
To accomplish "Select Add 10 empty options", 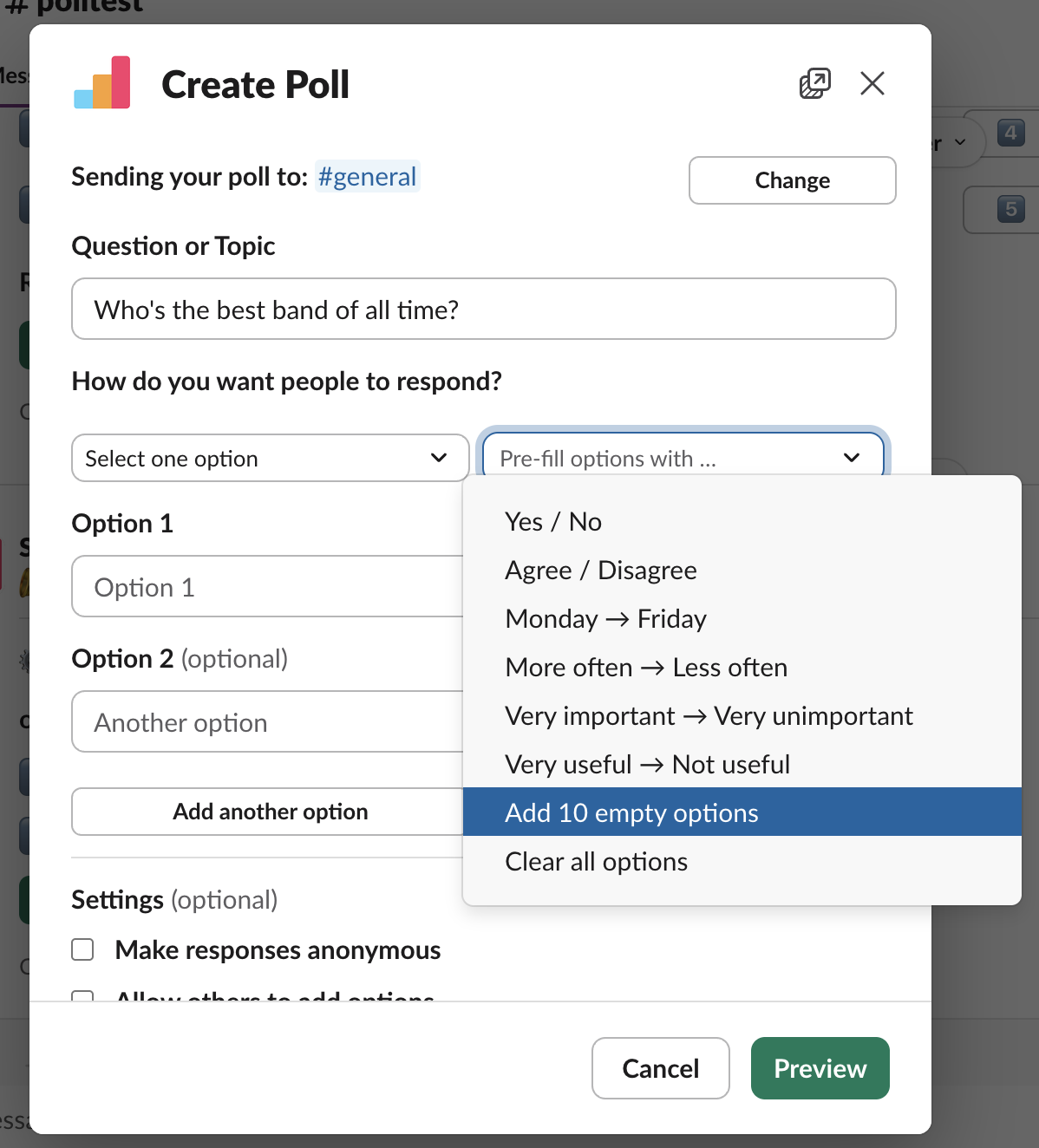I will 631,813.
